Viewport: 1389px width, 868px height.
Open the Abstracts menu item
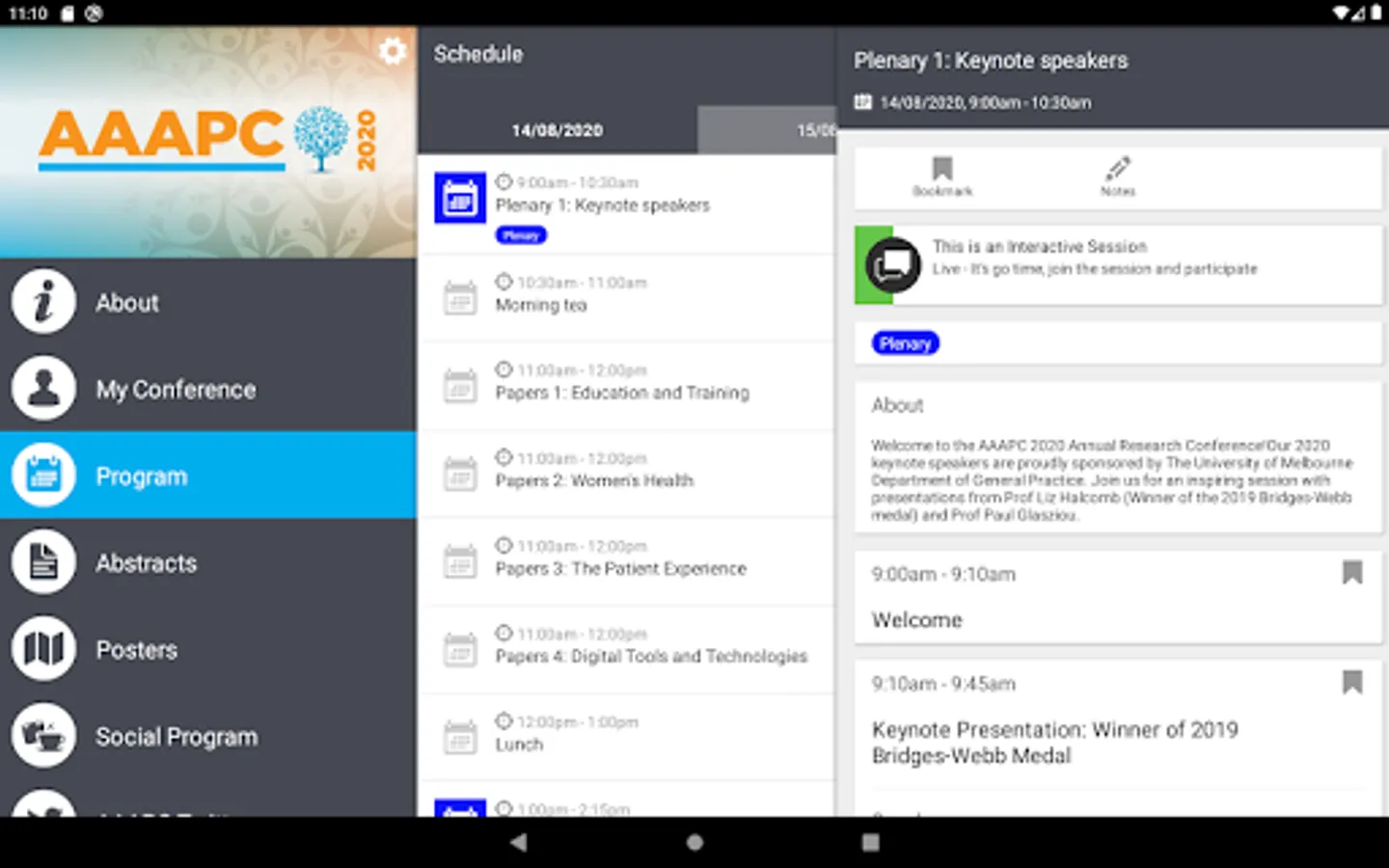coord(208,562)
